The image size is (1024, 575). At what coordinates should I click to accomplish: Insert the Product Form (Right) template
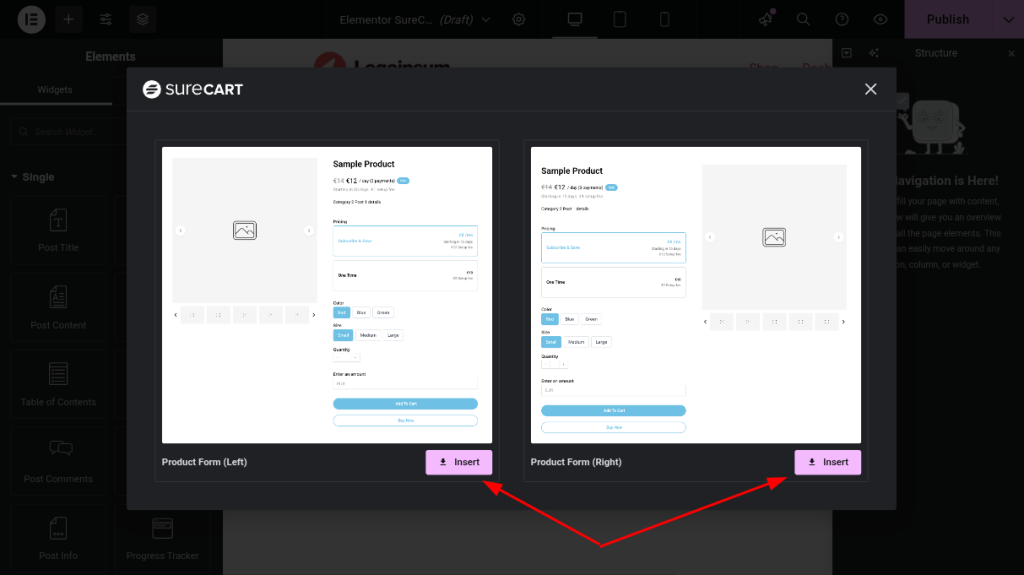tap(827, 462)
